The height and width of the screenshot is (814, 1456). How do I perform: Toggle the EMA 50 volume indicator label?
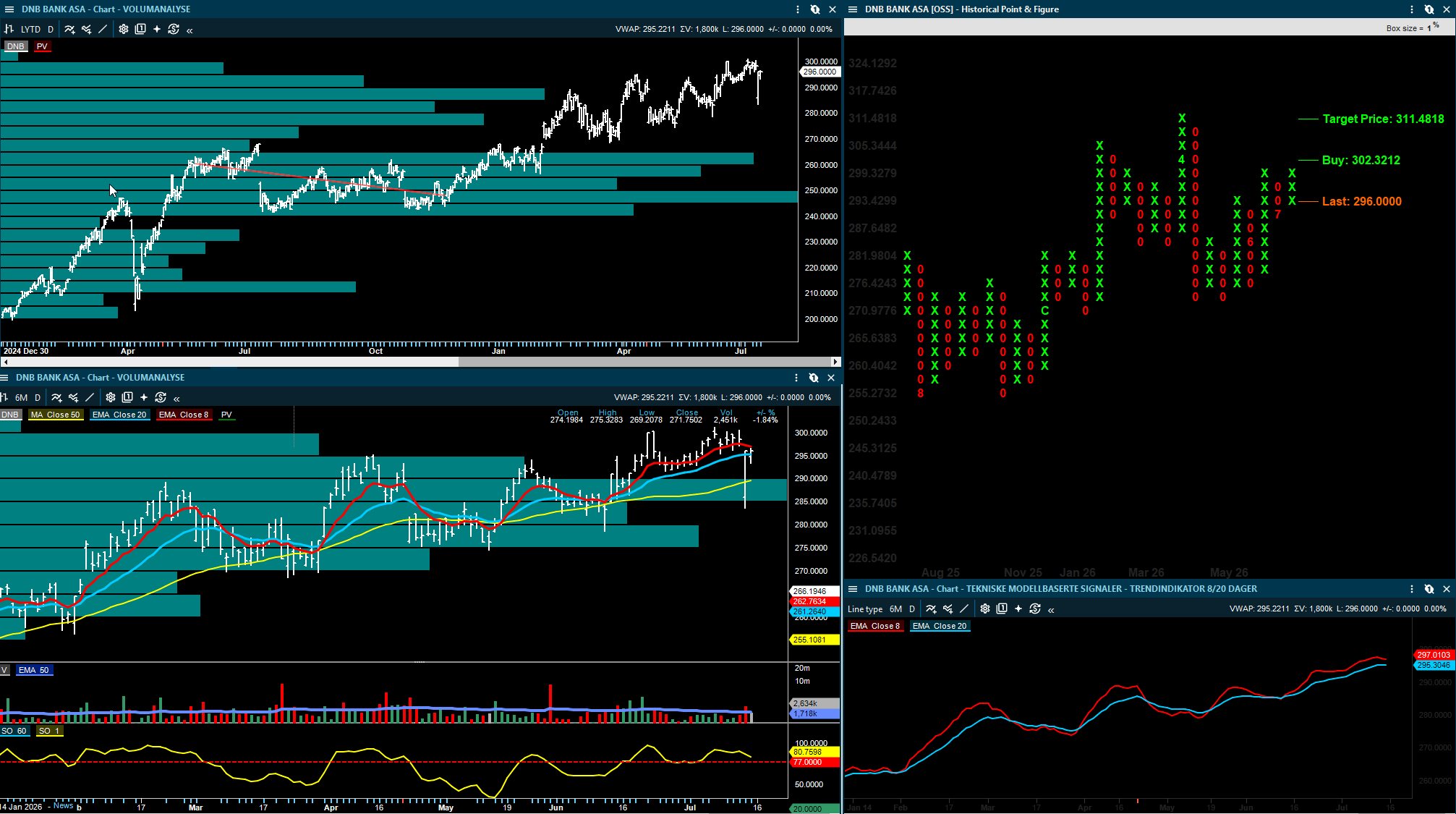point(34,670)
